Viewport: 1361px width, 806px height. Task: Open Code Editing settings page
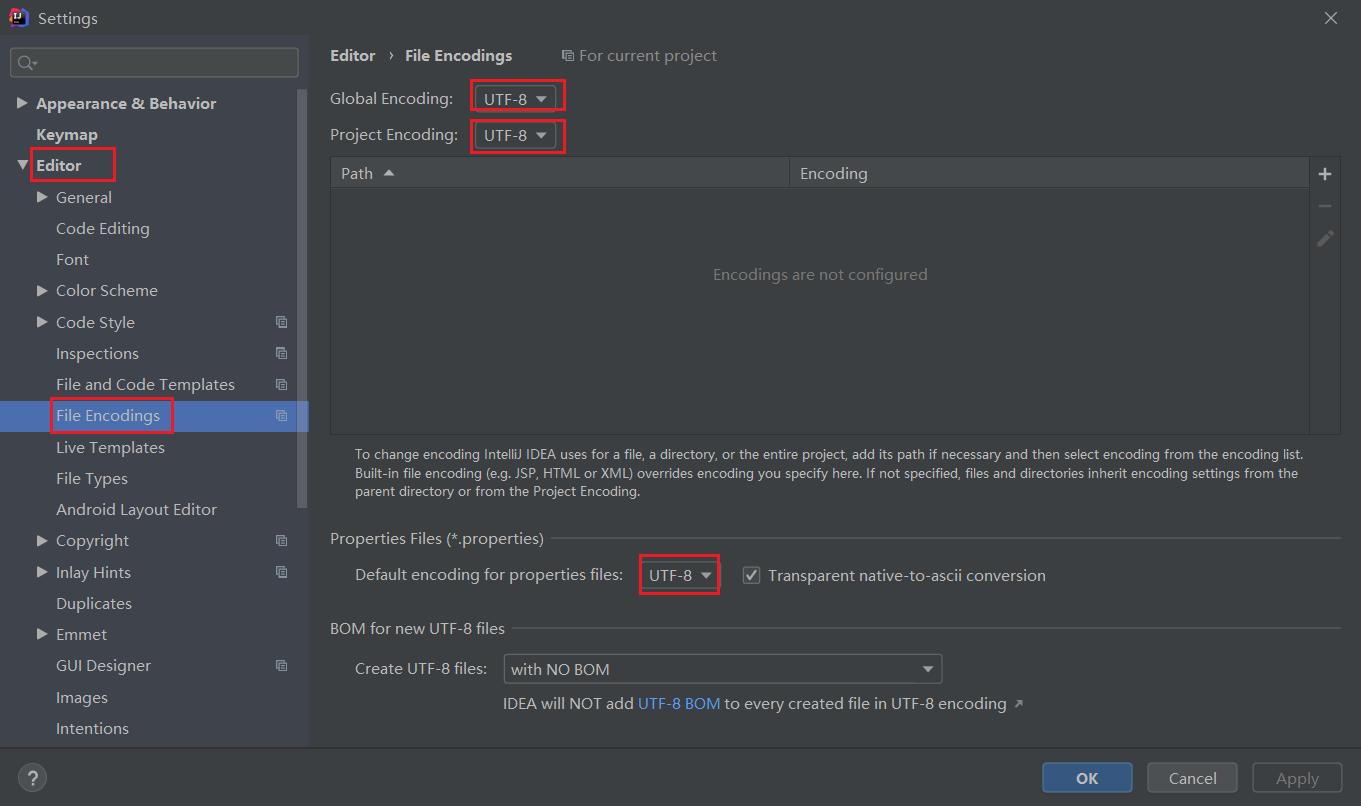click(103, 228)
